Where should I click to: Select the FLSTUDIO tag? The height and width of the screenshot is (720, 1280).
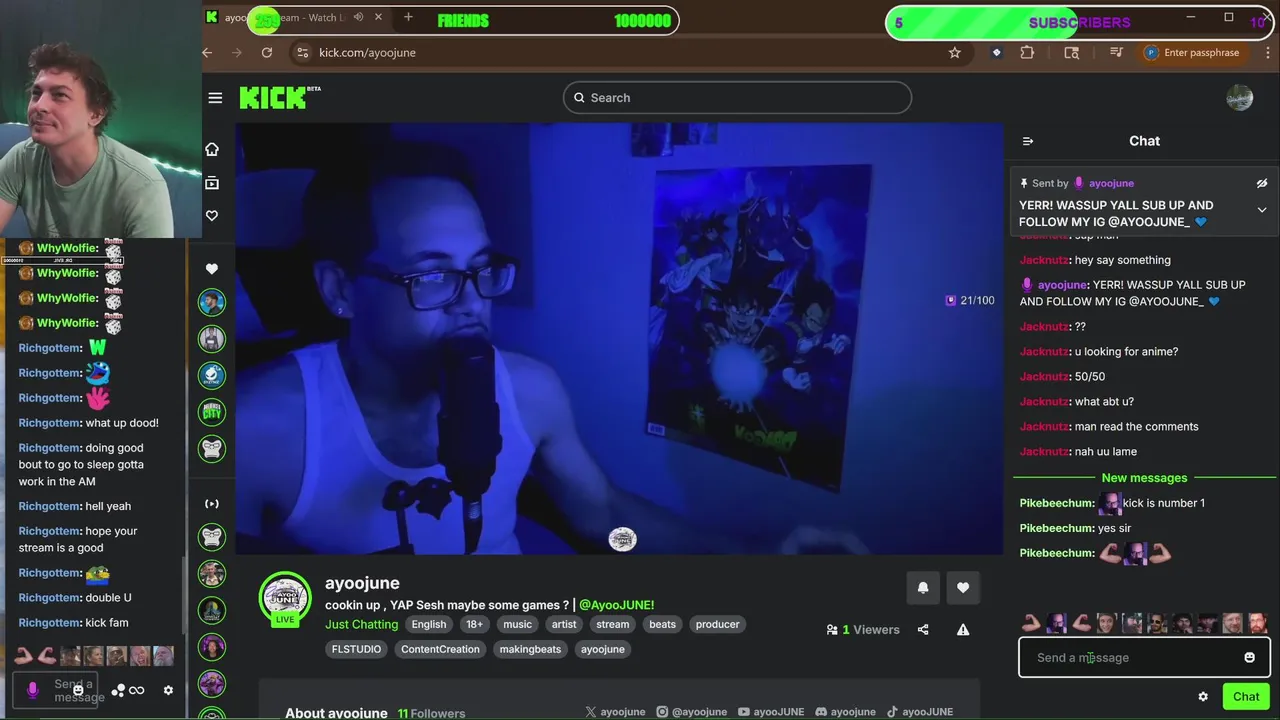click(356, 649)
